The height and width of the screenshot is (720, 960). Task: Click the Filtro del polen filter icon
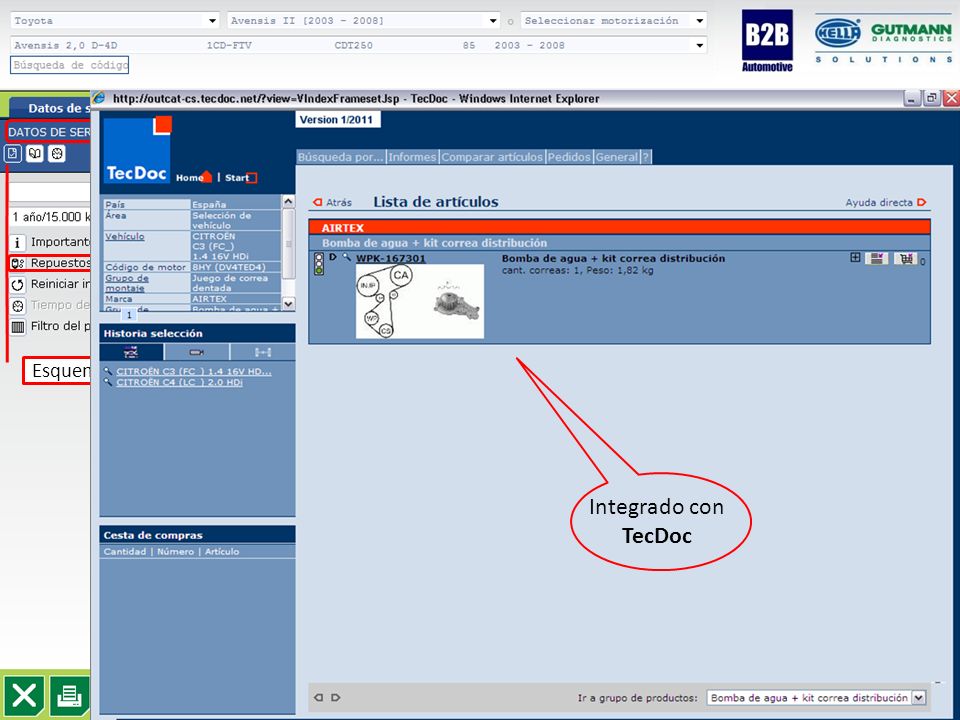pyautogui.click(x=18, y=327)
